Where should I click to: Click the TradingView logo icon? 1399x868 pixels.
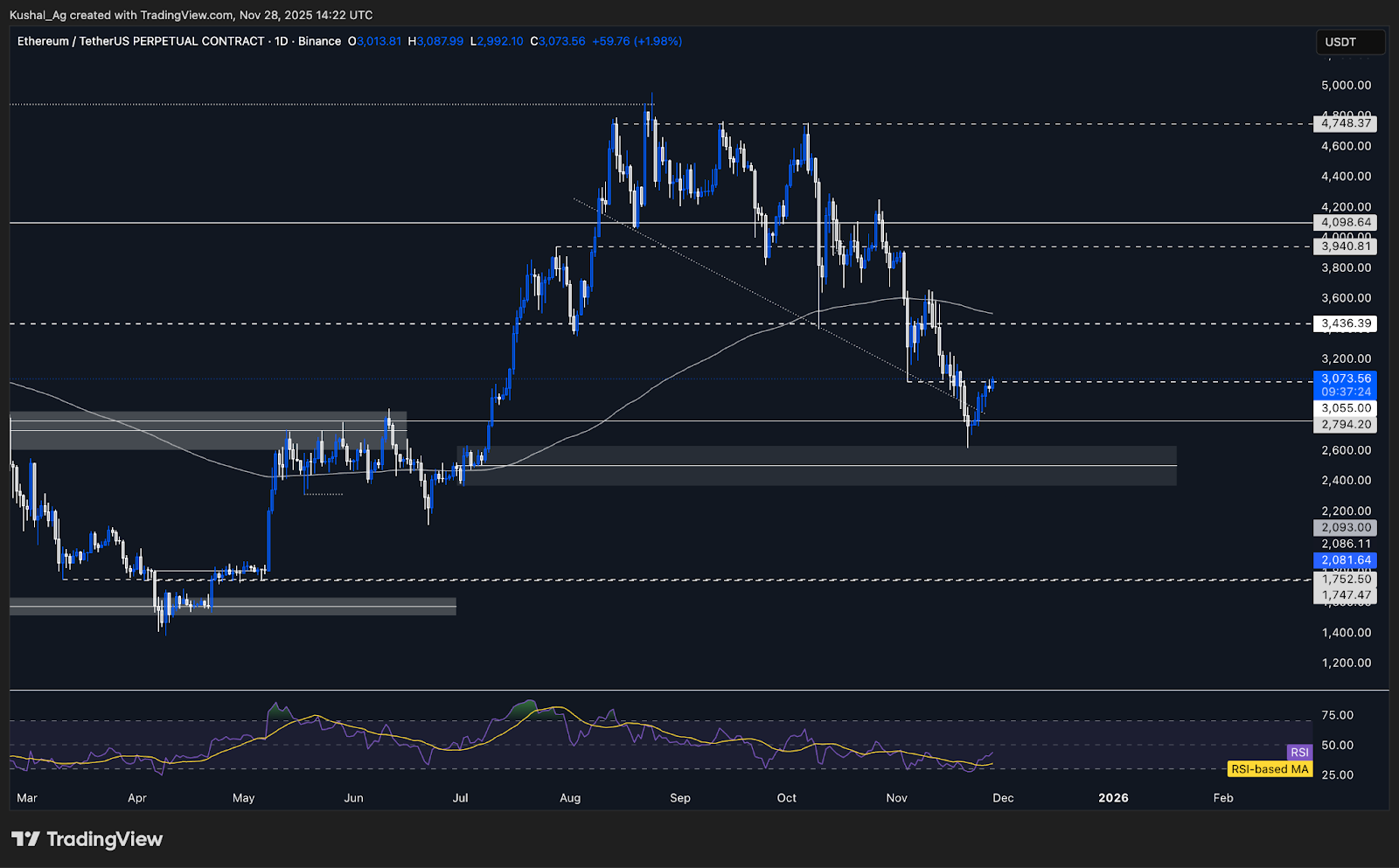[25, 839]
